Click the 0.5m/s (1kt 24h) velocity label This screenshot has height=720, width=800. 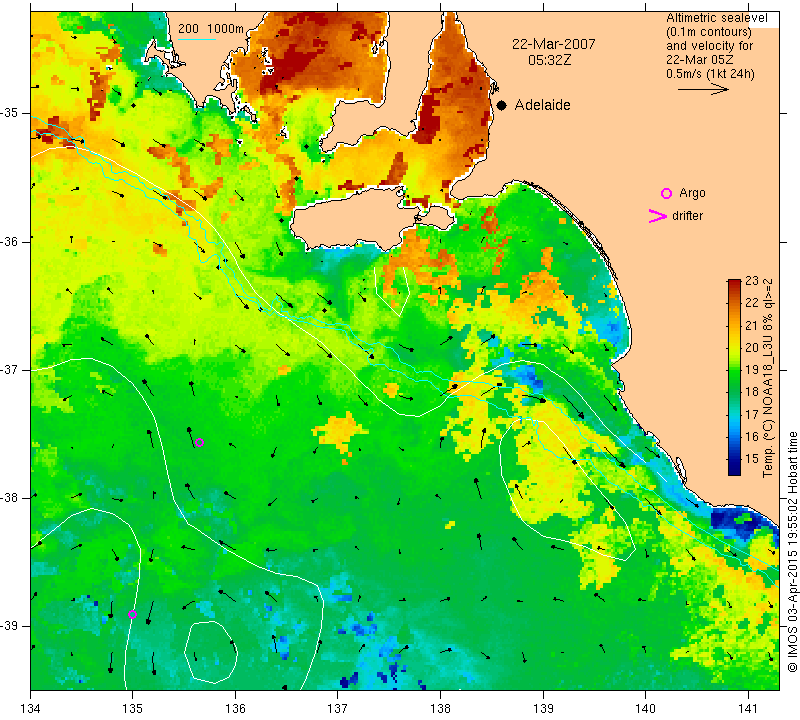710,74
